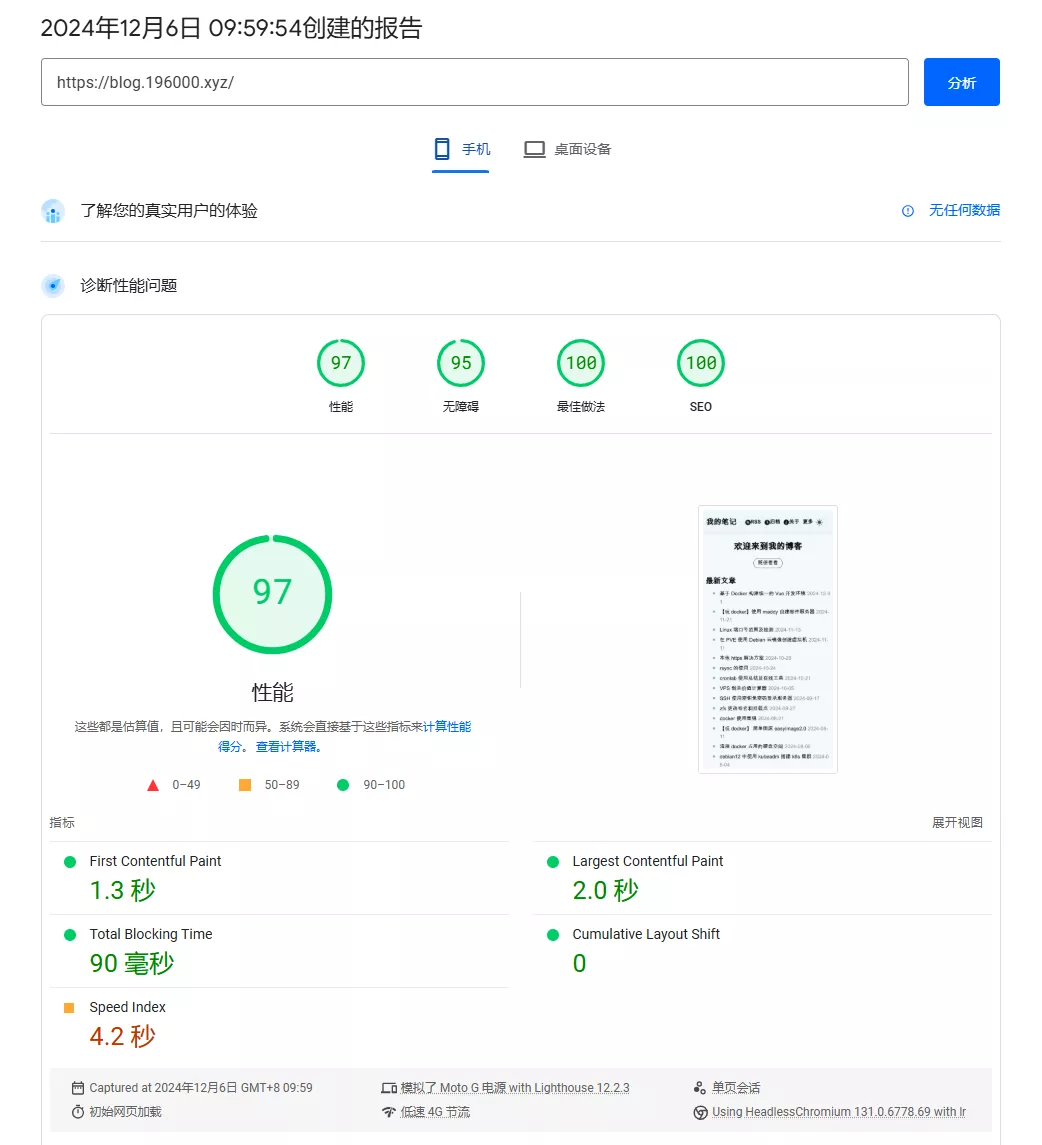Viewport: 1042px width, 1145px height.
Task: Click the device icon beside Moto G emulation
Action: click(x=389, y=1088)
